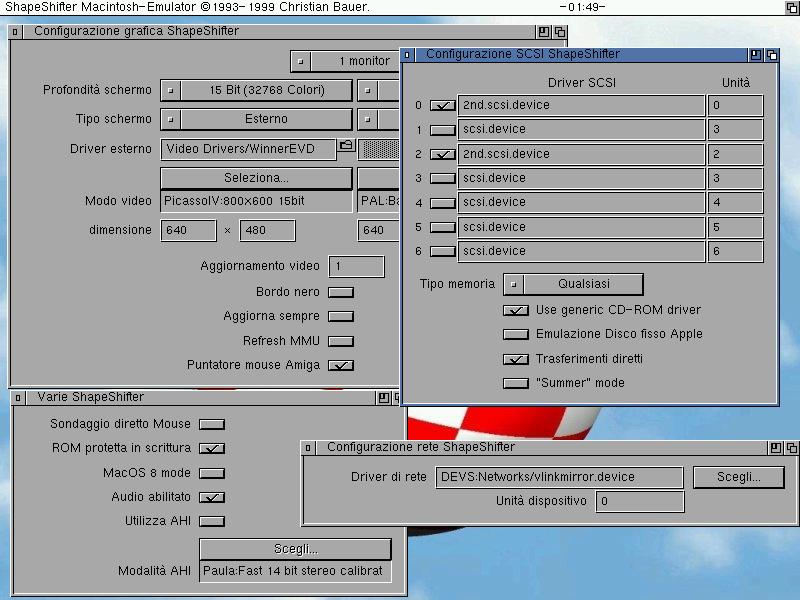The image size is (800, 600).
Task: Disable Audio abilitato checkbox
Action: [x=212, y=497]
